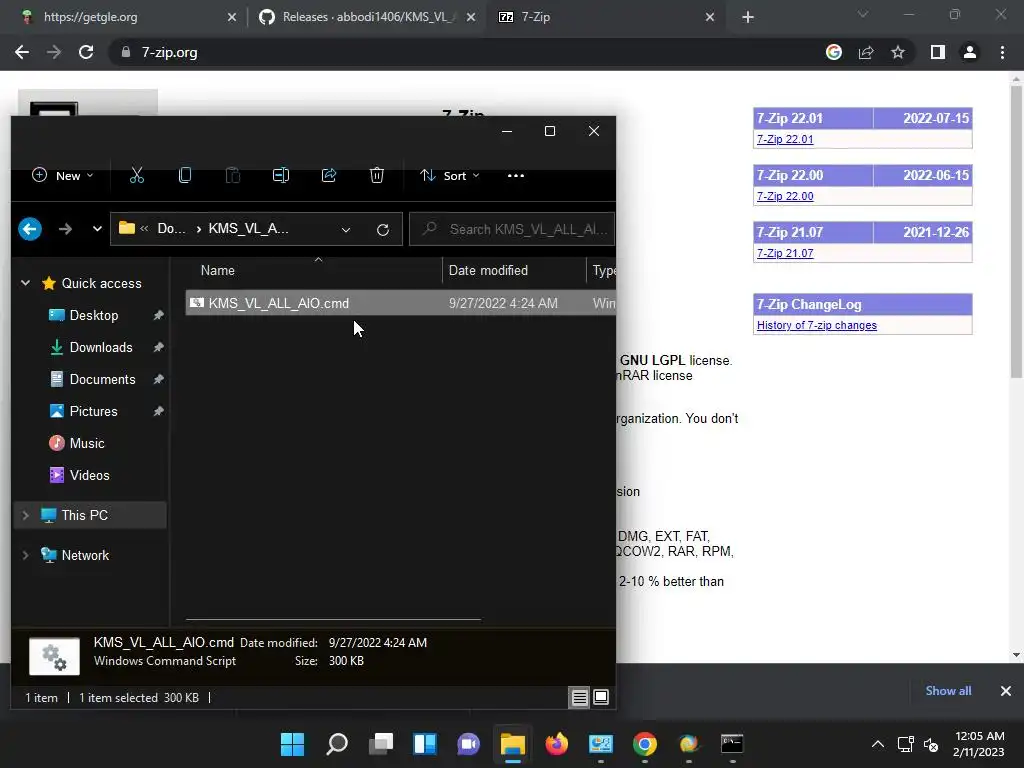
Task: Dismiss the Chrome downloads bar
Action: pyautogui.click(x=1006, y=691)
